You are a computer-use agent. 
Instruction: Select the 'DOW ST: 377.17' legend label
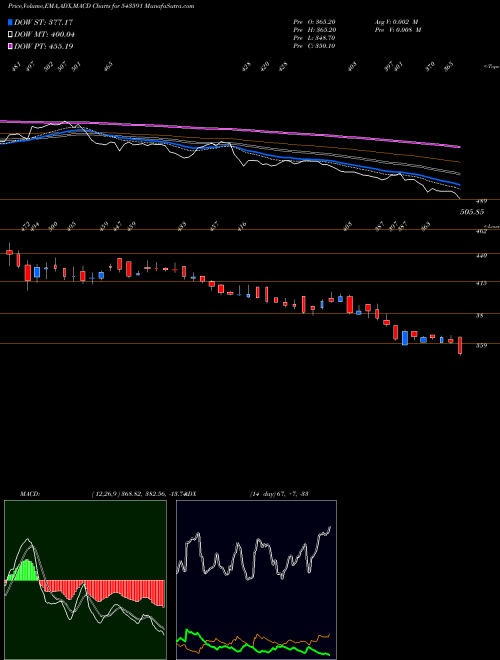(x=44, y=22)
